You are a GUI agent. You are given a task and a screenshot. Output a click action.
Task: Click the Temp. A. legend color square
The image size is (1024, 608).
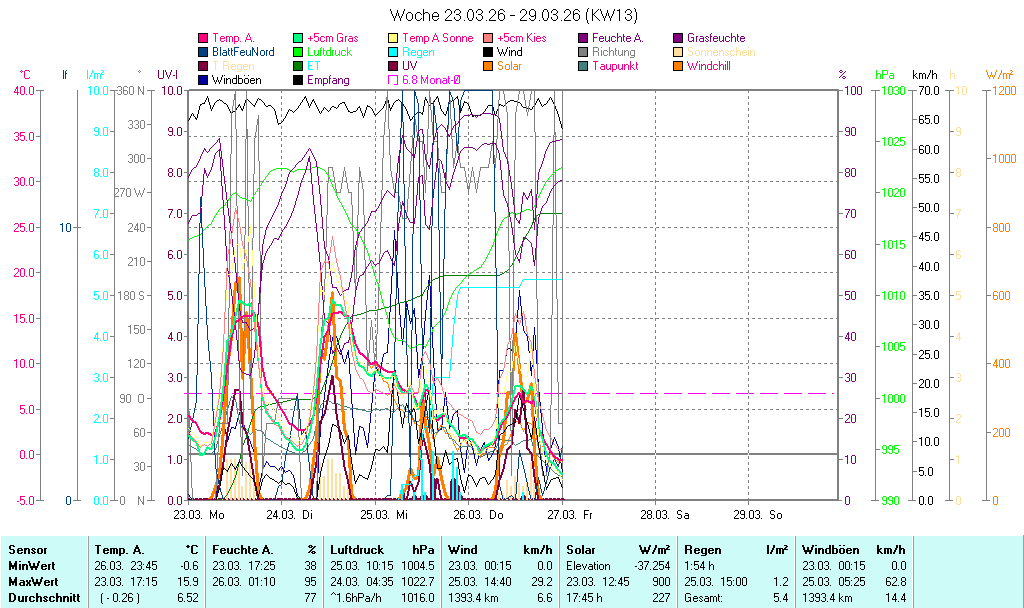tap(204, 38)
